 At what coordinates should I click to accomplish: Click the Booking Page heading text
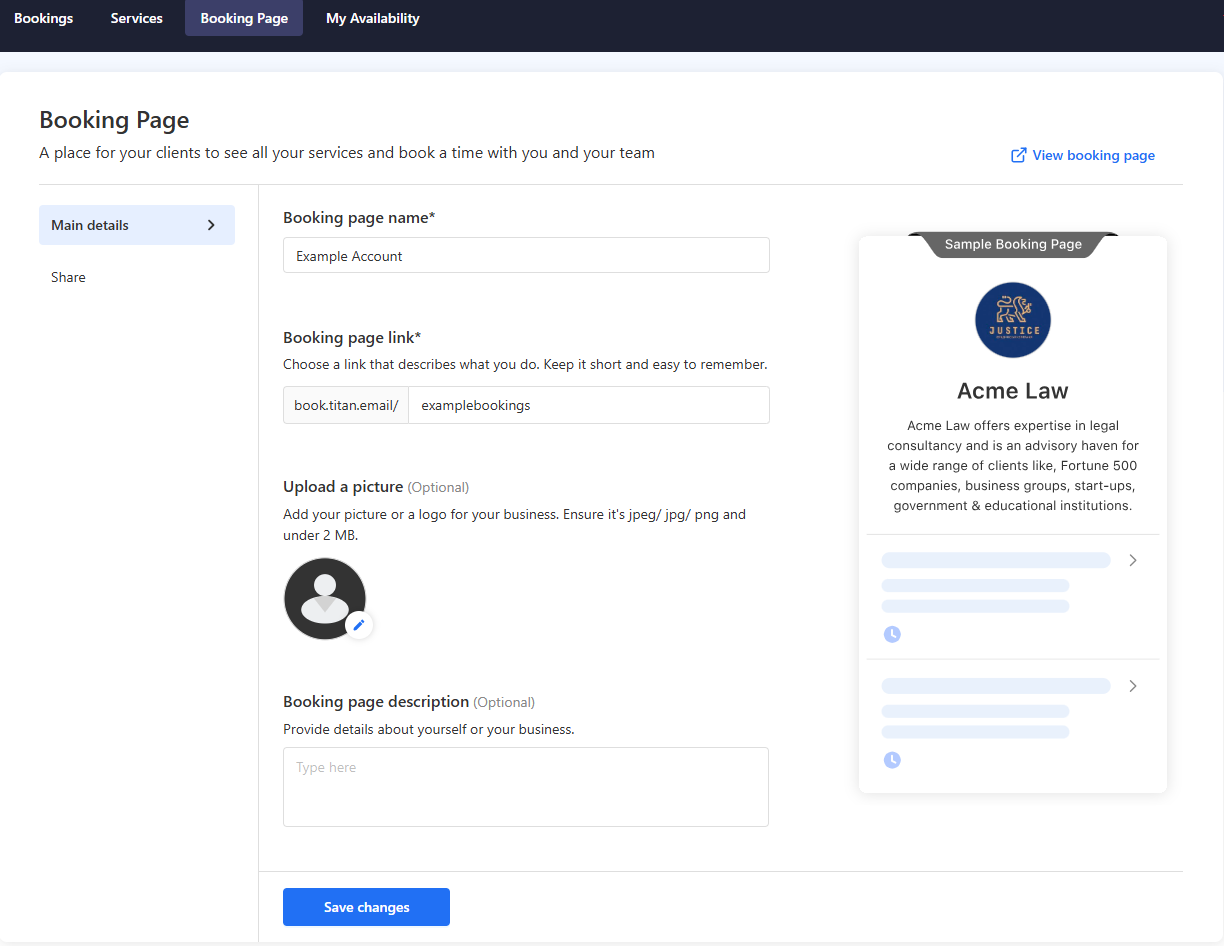click(x=114, y=120)
